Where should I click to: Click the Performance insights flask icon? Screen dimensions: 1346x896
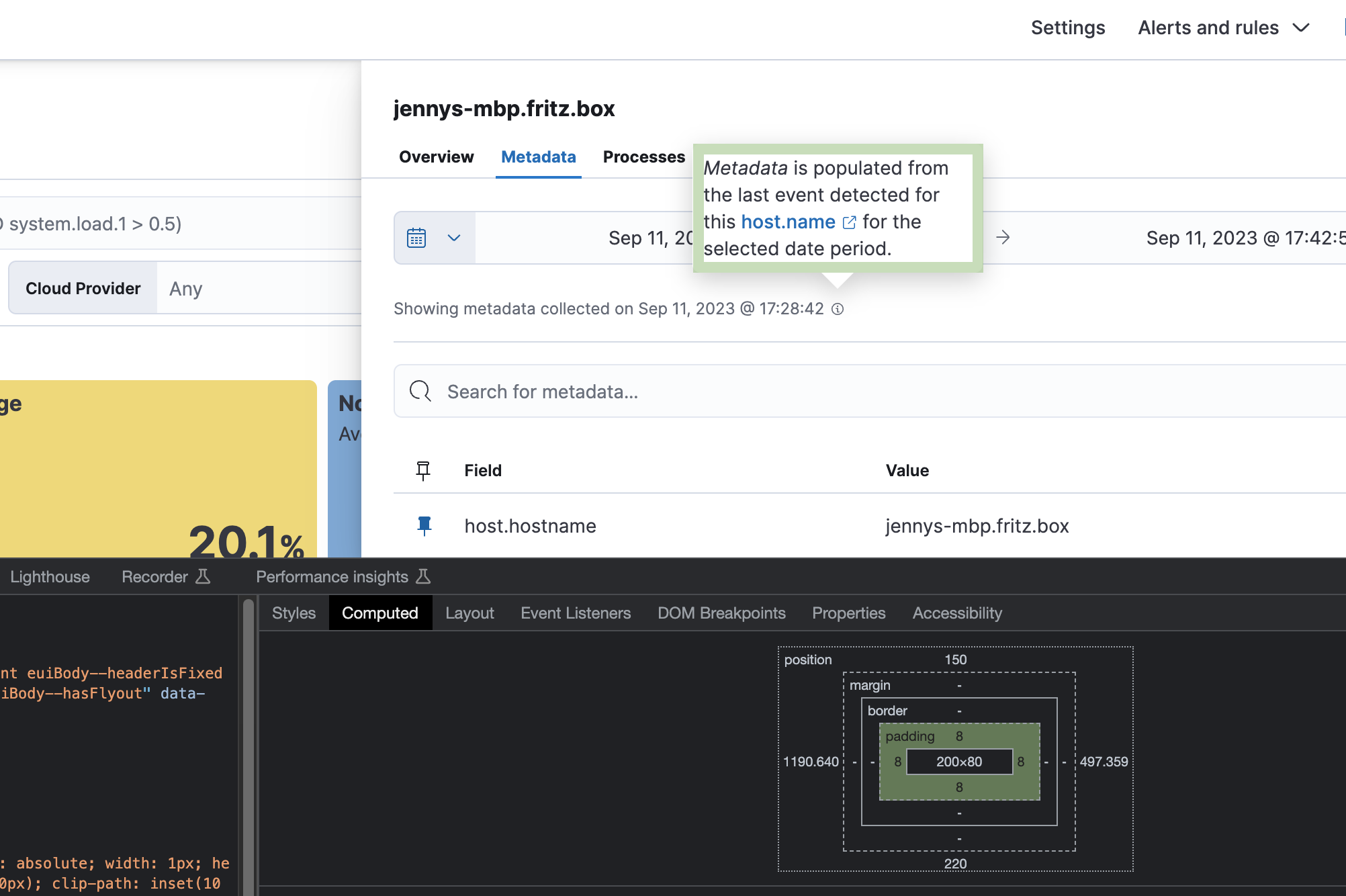423,576
